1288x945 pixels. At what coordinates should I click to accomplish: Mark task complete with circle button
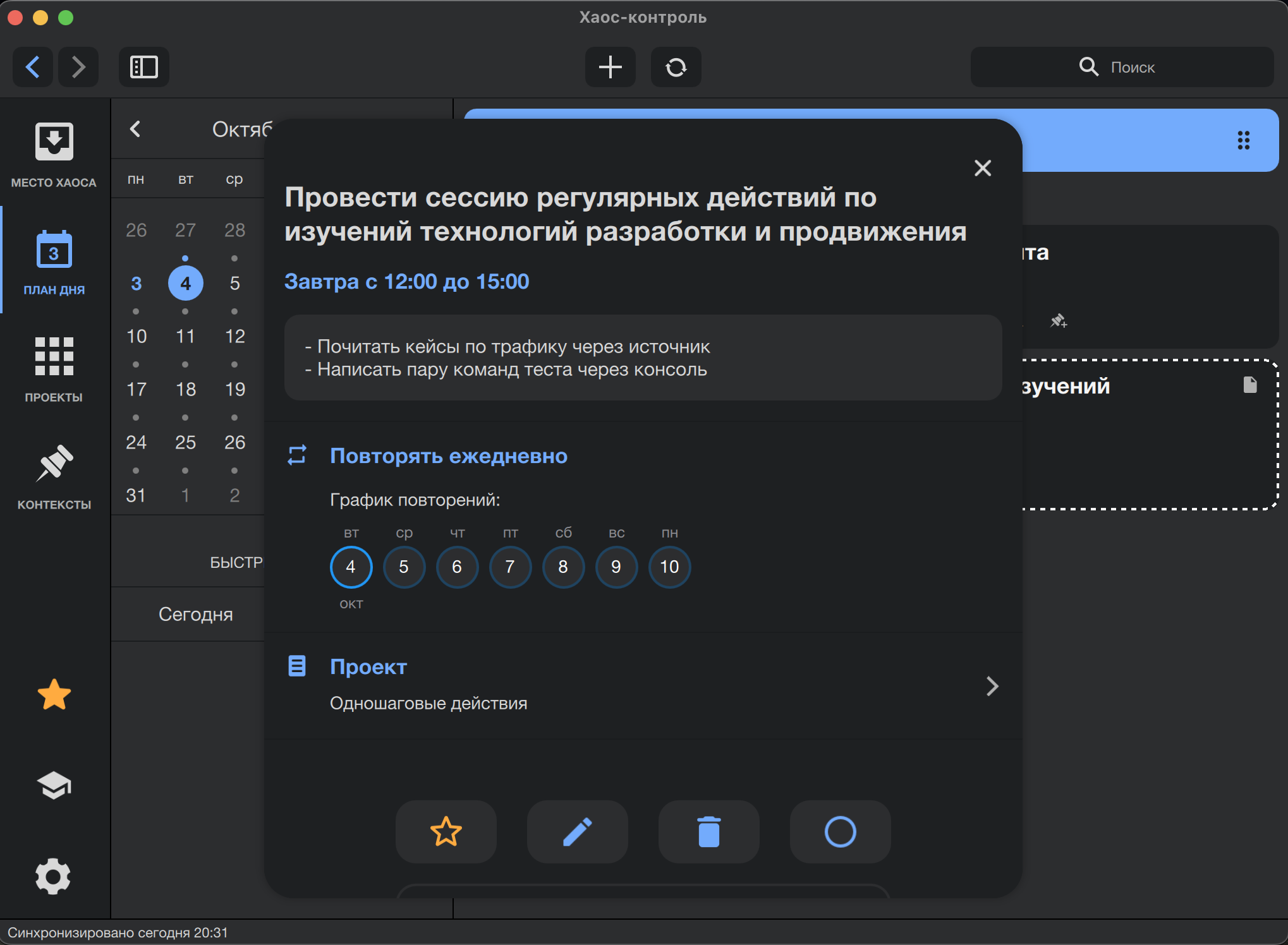point(840,831)
